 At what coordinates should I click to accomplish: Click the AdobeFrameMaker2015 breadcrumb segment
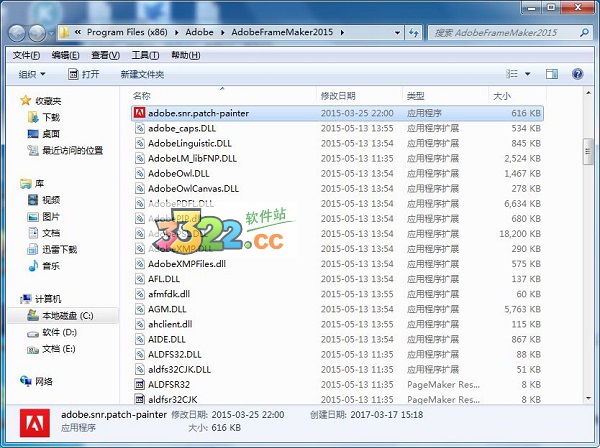pos(282,33)
